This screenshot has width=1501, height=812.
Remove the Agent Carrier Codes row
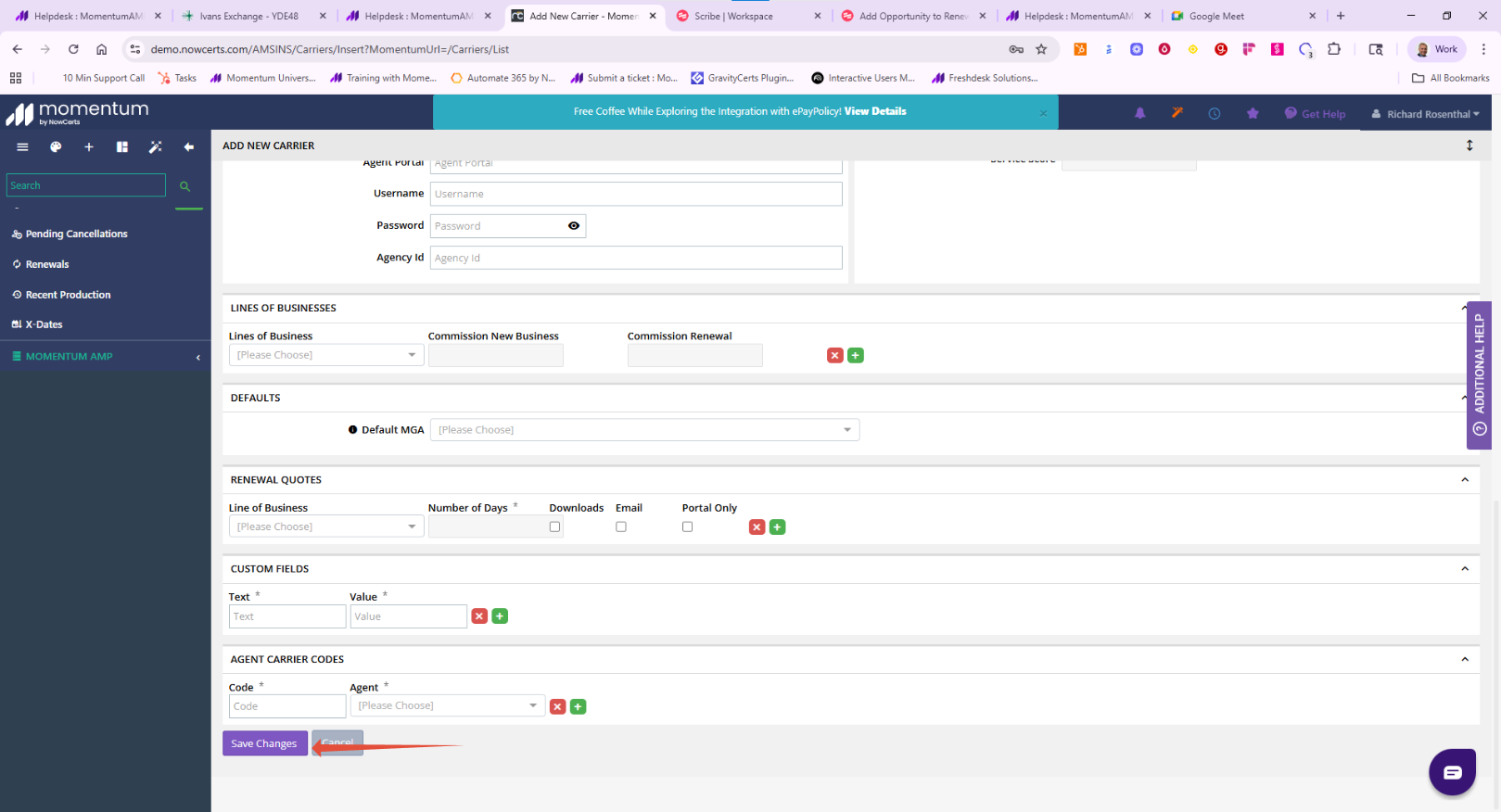click(558, 706)
